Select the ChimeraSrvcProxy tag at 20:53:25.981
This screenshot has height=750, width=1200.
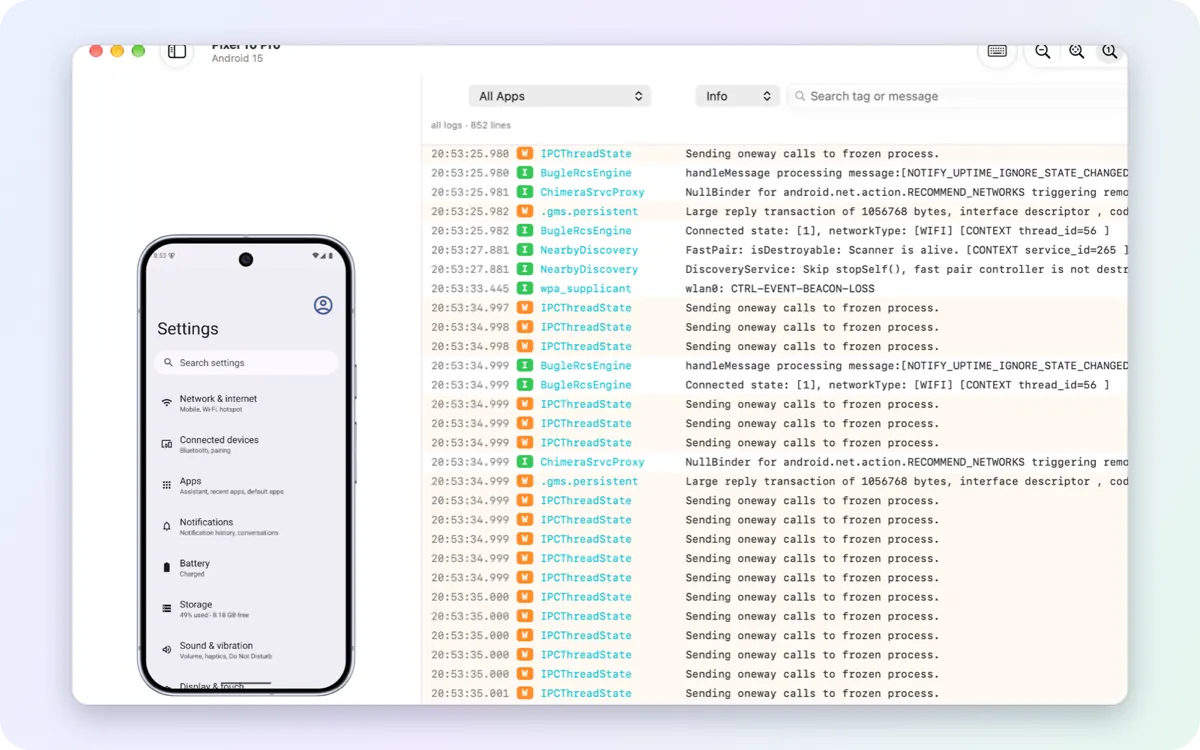tap(592, 192)
